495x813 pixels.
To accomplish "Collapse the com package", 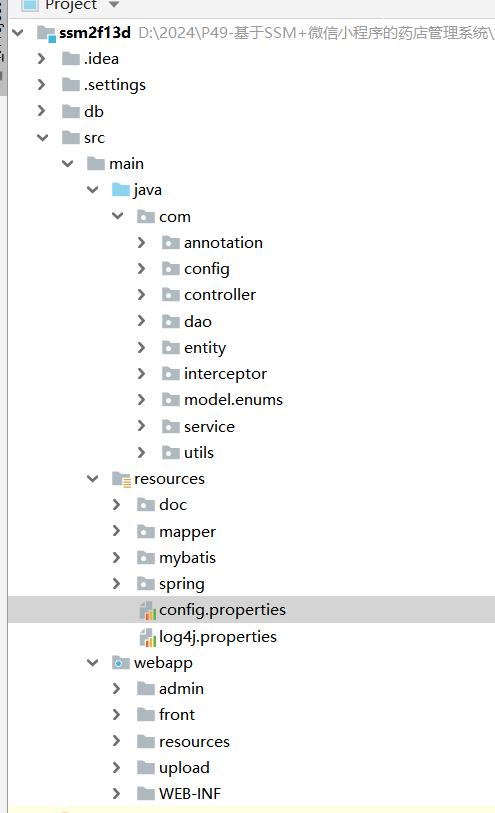I will tap(118, 216).
